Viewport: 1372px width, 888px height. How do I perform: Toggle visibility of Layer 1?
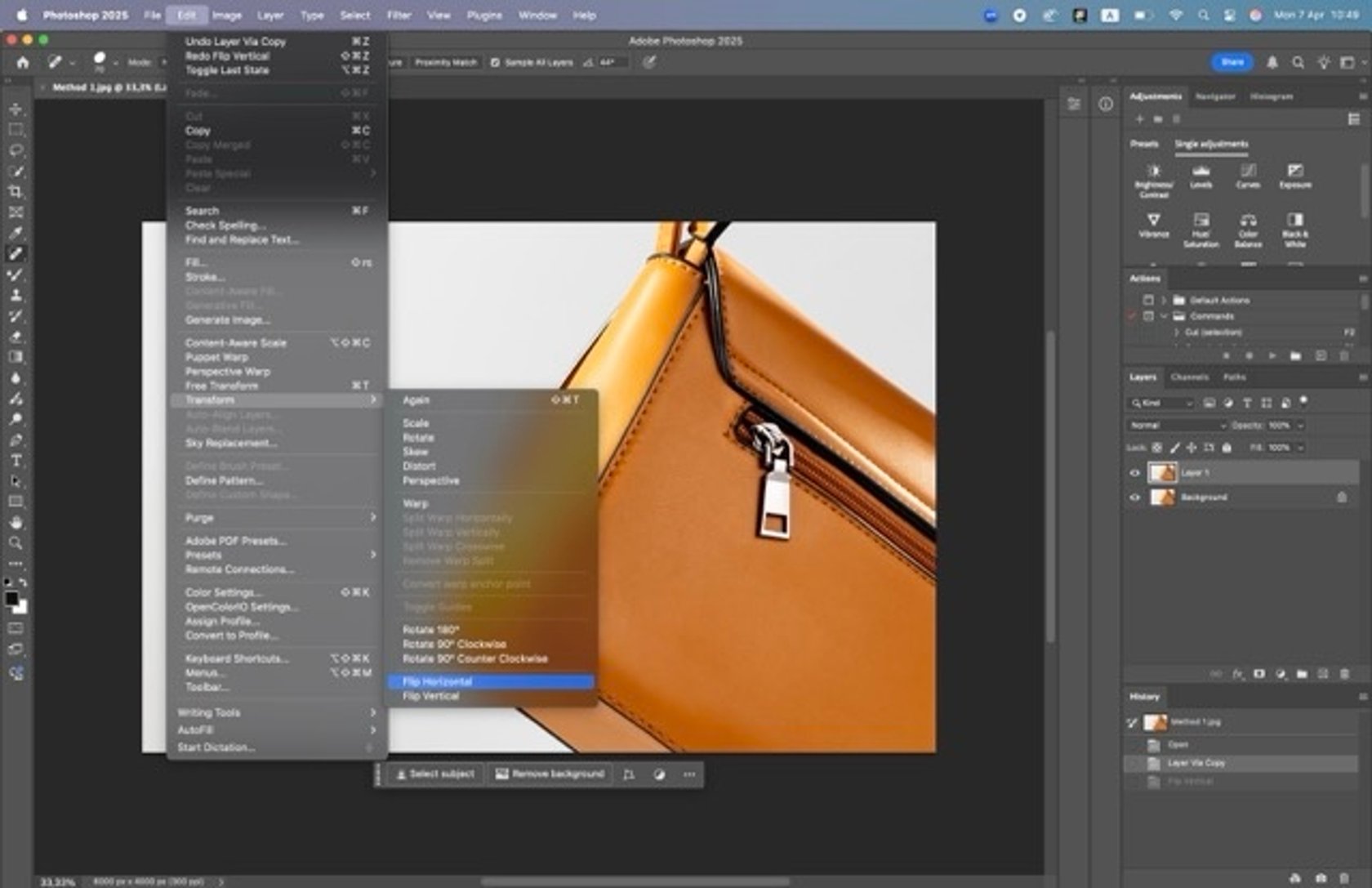click(1134, 473)
